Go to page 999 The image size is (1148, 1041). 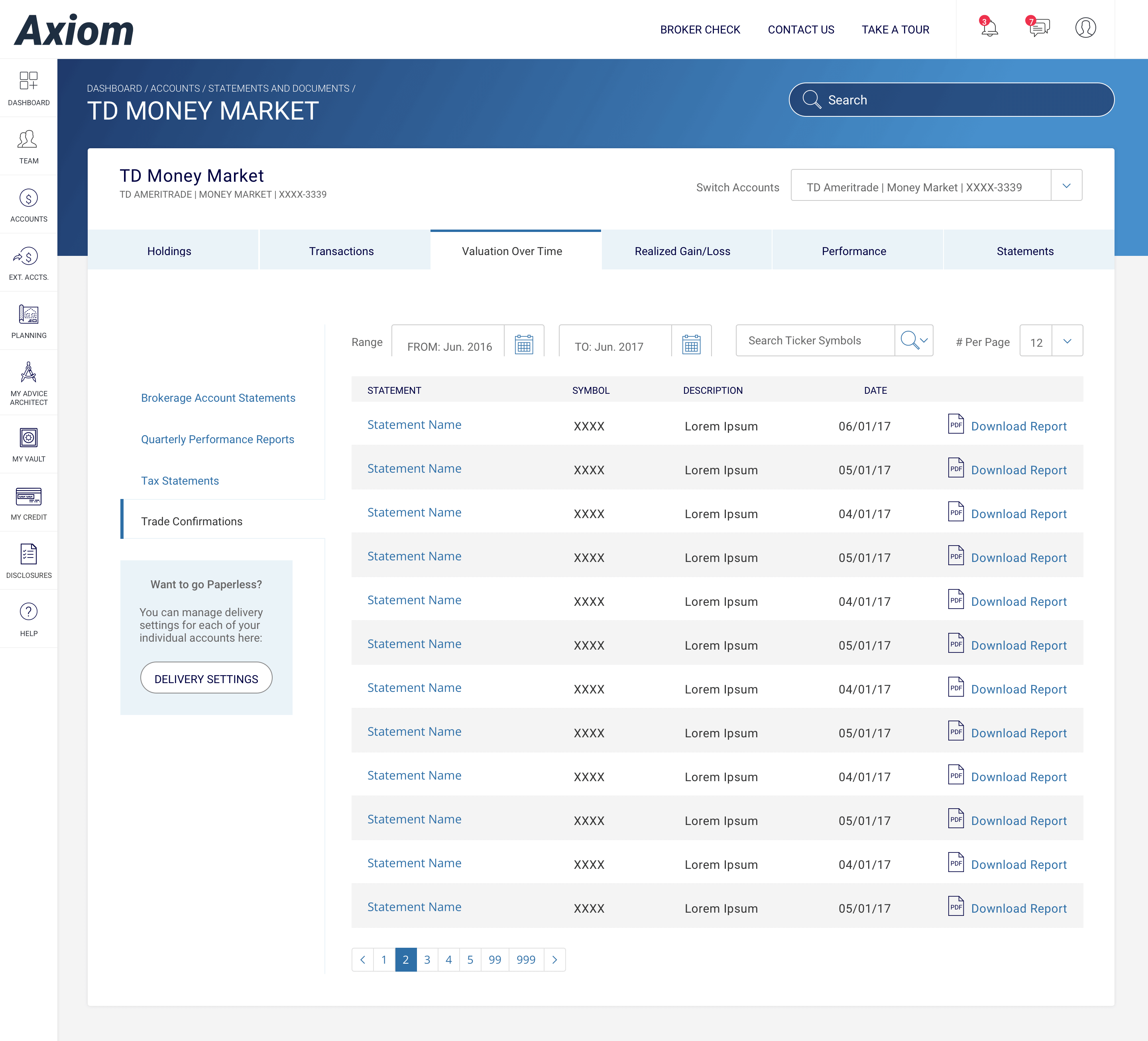[x=526, y=960]
